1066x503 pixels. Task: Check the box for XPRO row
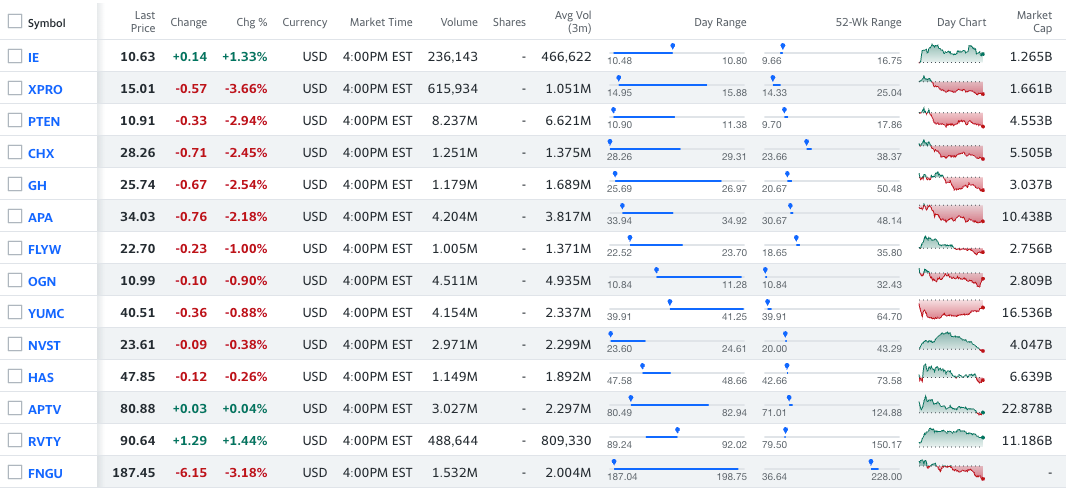click(15, 88)
